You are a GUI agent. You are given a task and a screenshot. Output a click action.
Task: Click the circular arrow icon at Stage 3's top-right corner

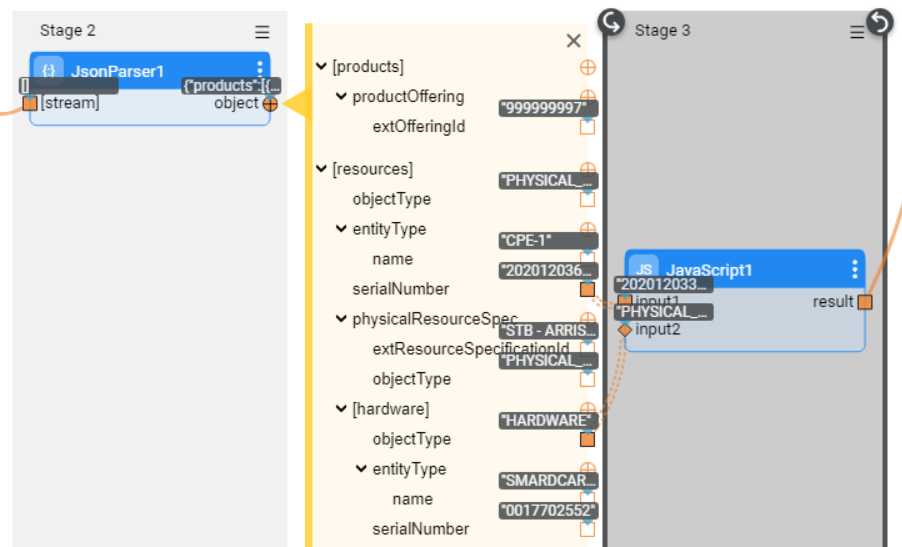(x=878, y=21)
